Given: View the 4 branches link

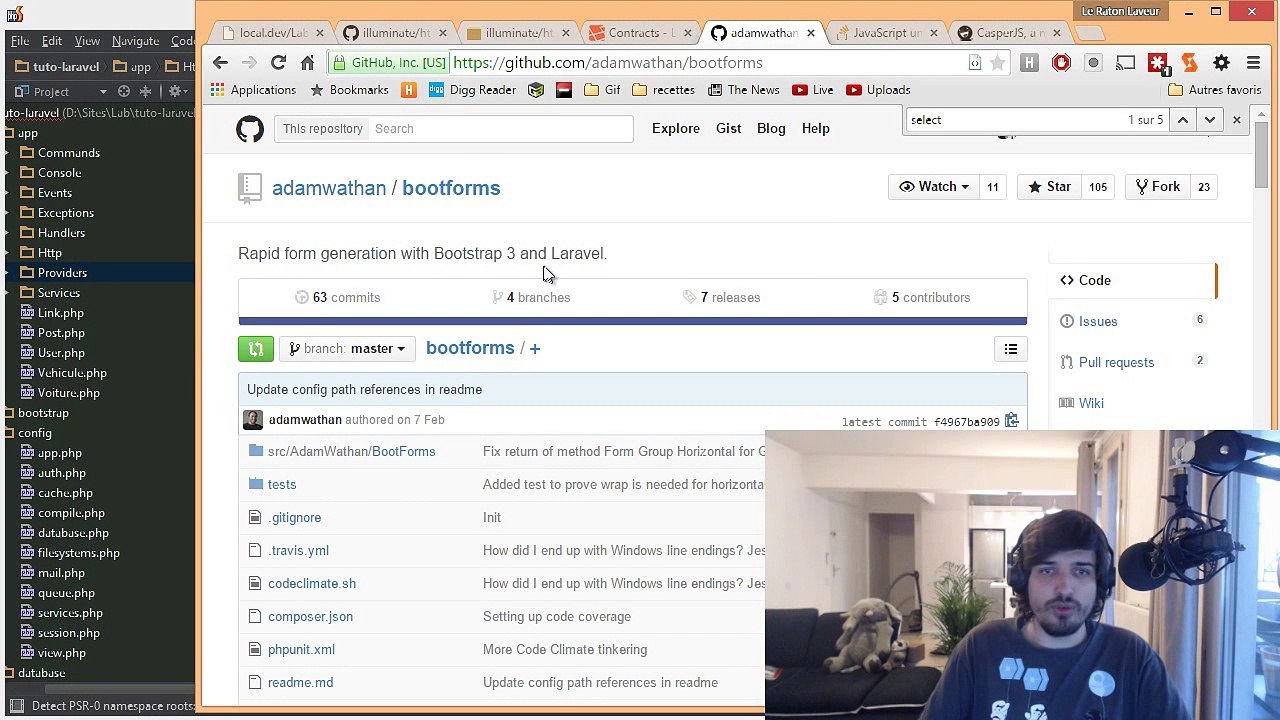Looking at the screenshot, I should tap(531, 298).
